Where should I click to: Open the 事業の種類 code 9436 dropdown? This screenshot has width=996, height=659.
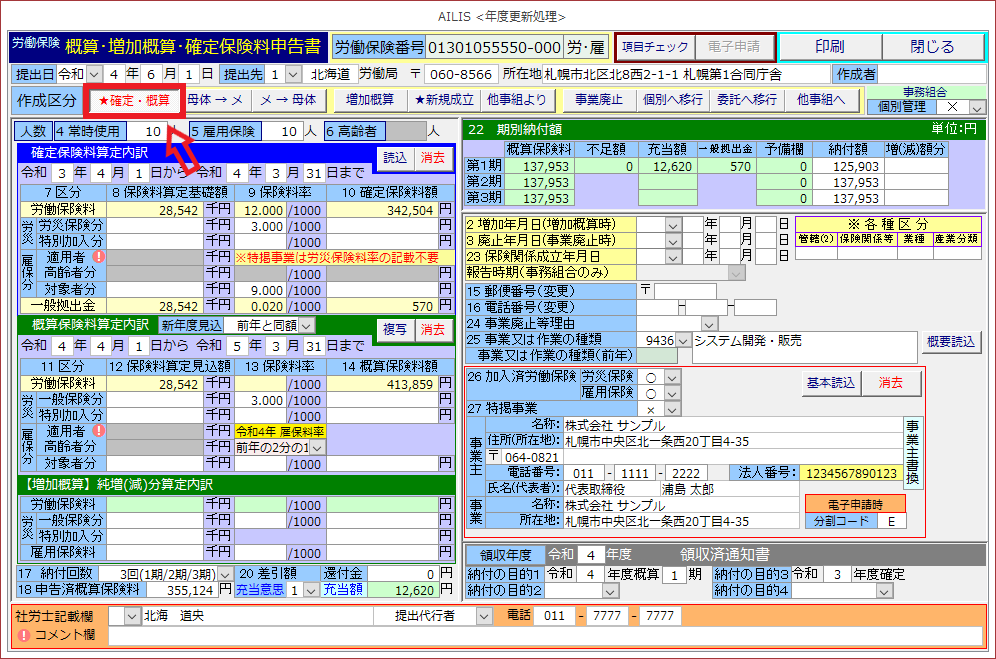coord(683,340)
